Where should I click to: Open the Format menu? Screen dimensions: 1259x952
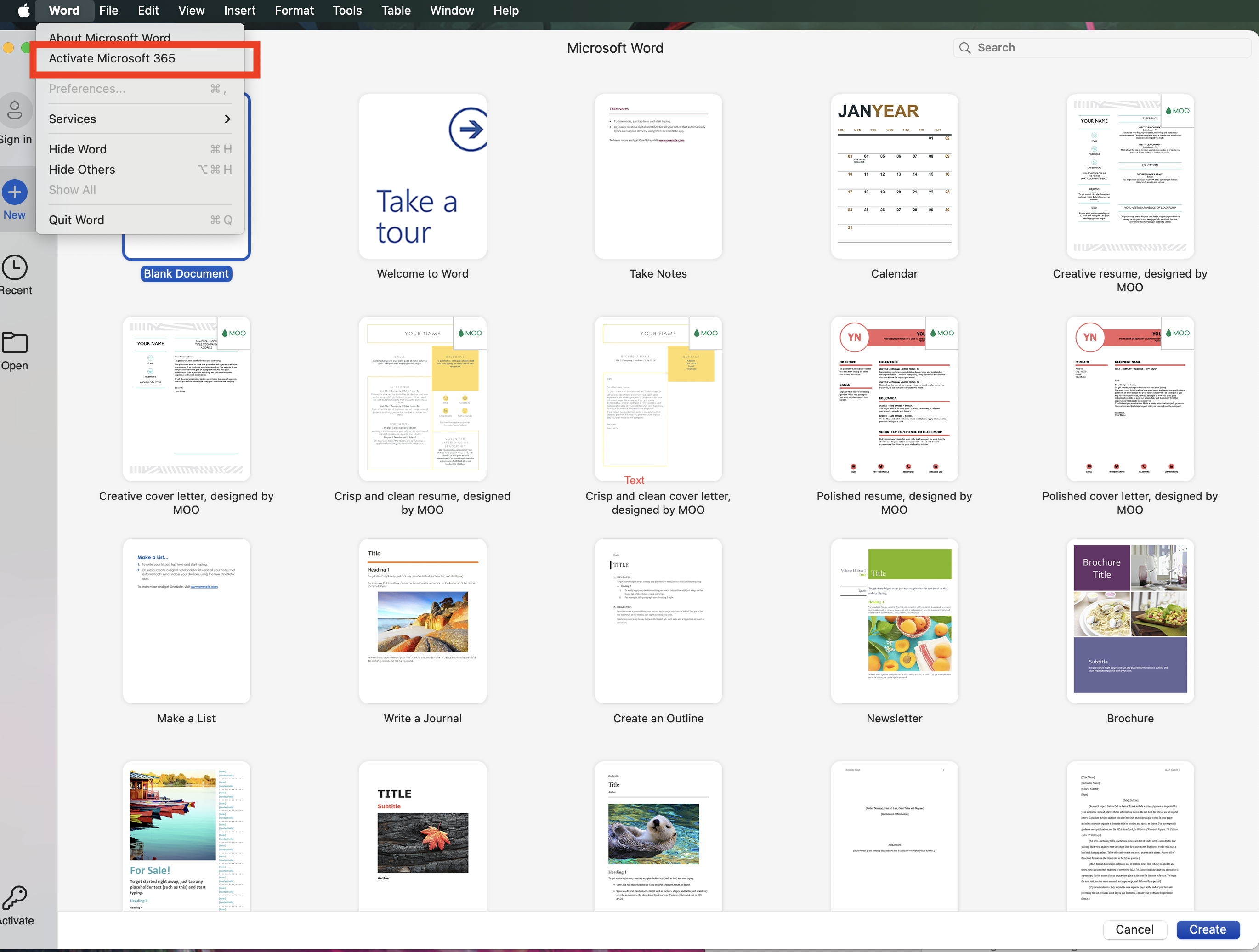294,10
